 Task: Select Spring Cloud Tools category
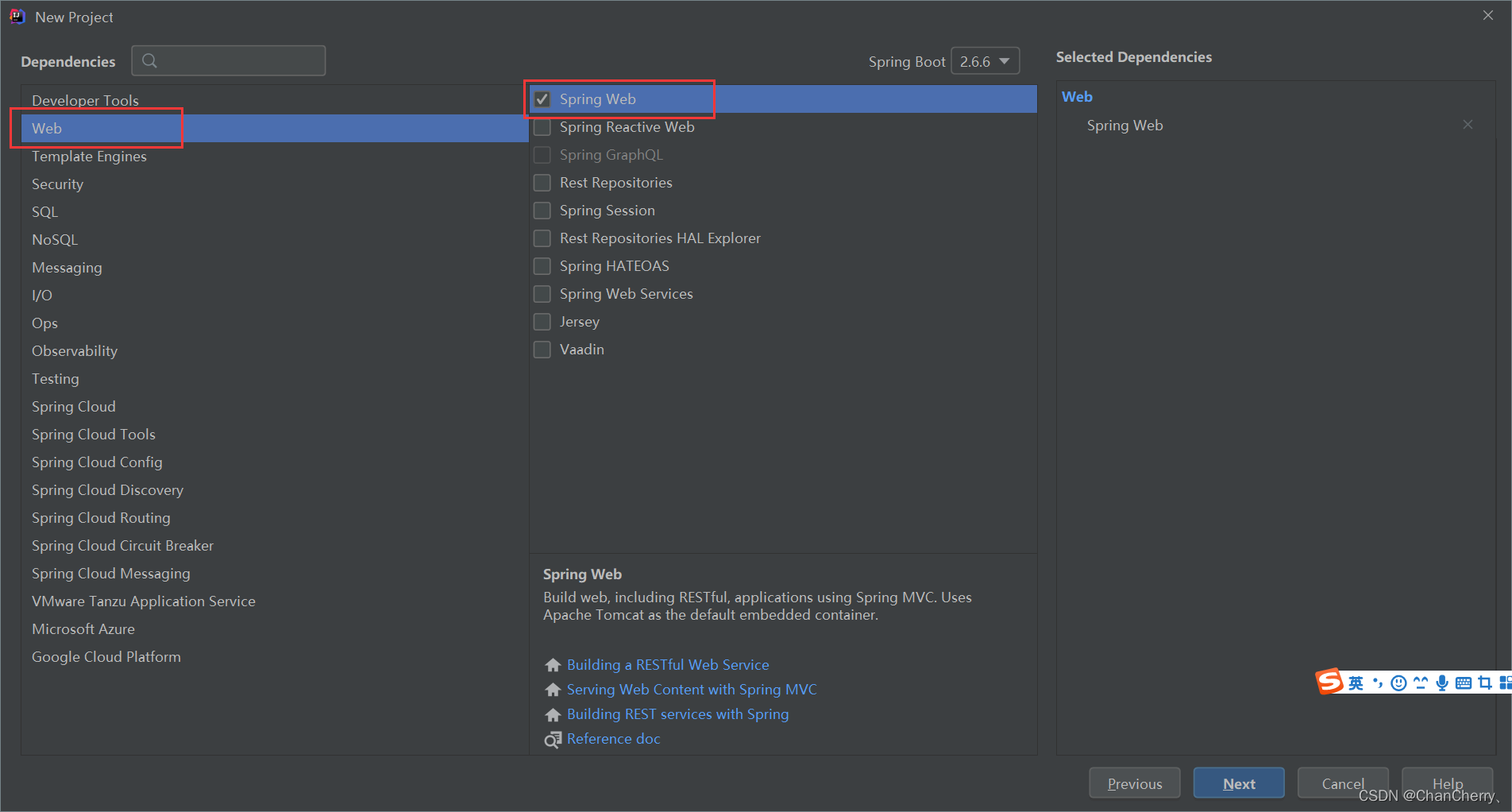point(275,435)
